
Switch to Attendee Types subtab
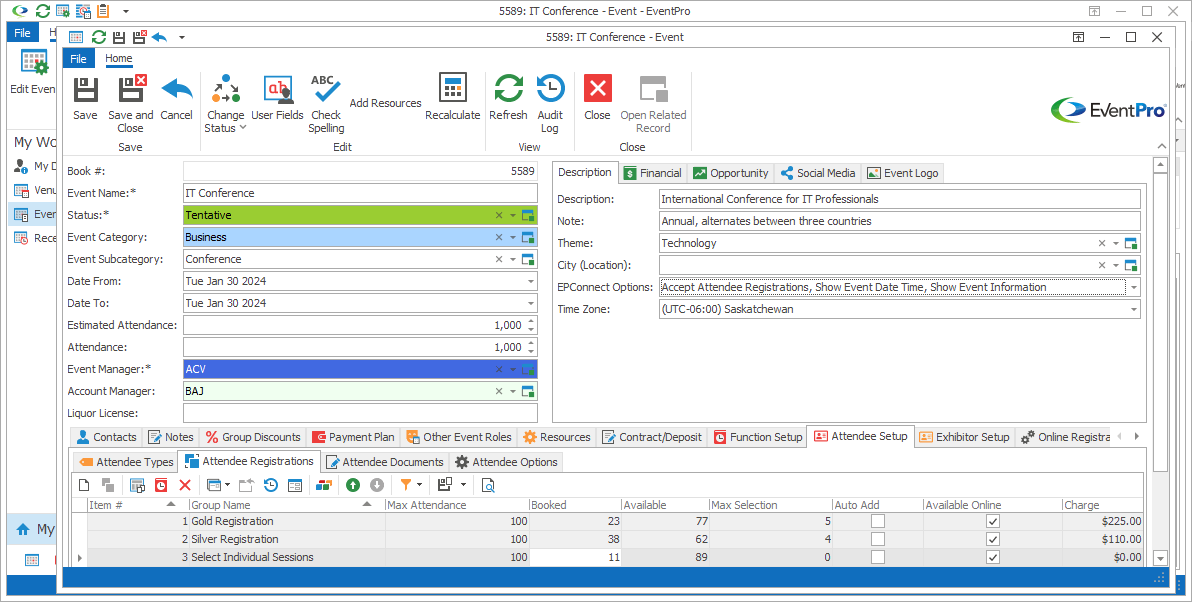pos(125,461)
